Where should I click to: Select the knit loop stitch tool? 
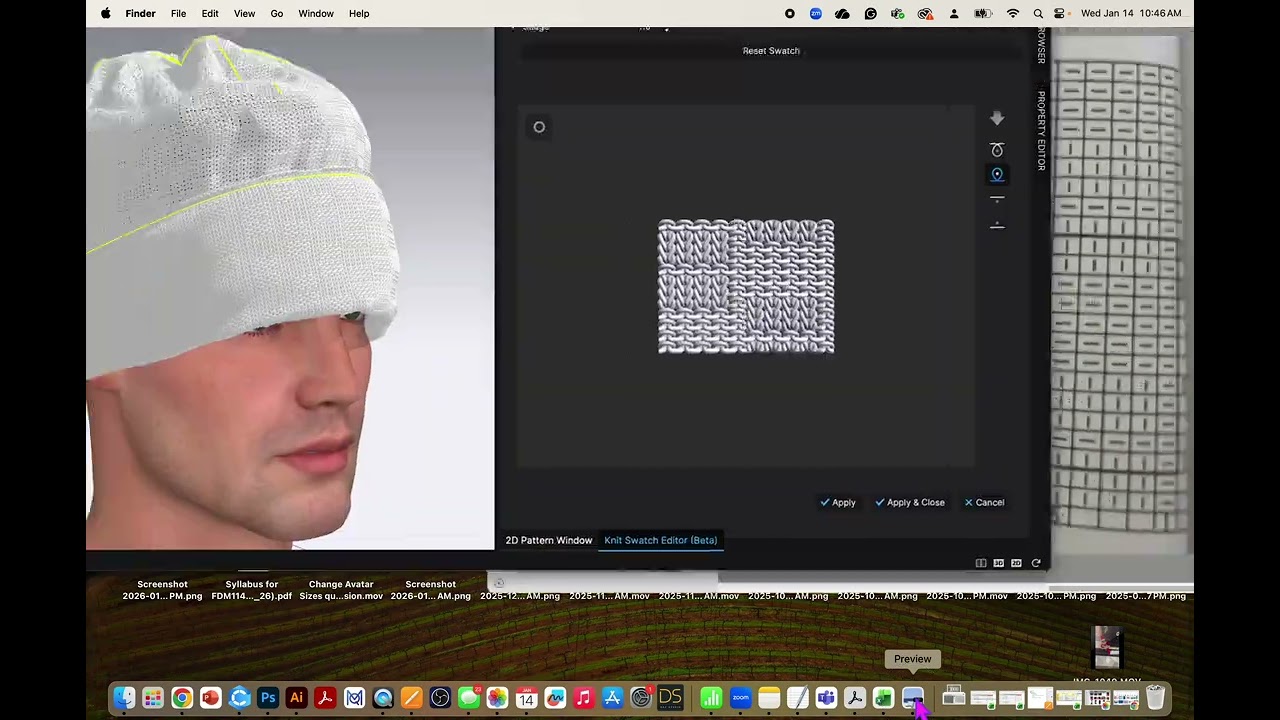pyautogui.click(x=997, y=150)
